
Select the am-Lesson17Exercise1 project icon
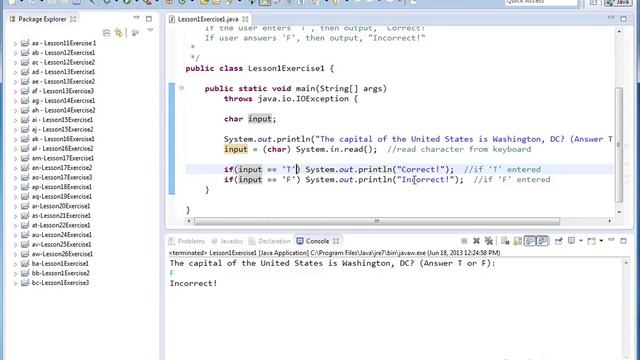(x=25, y=158)
